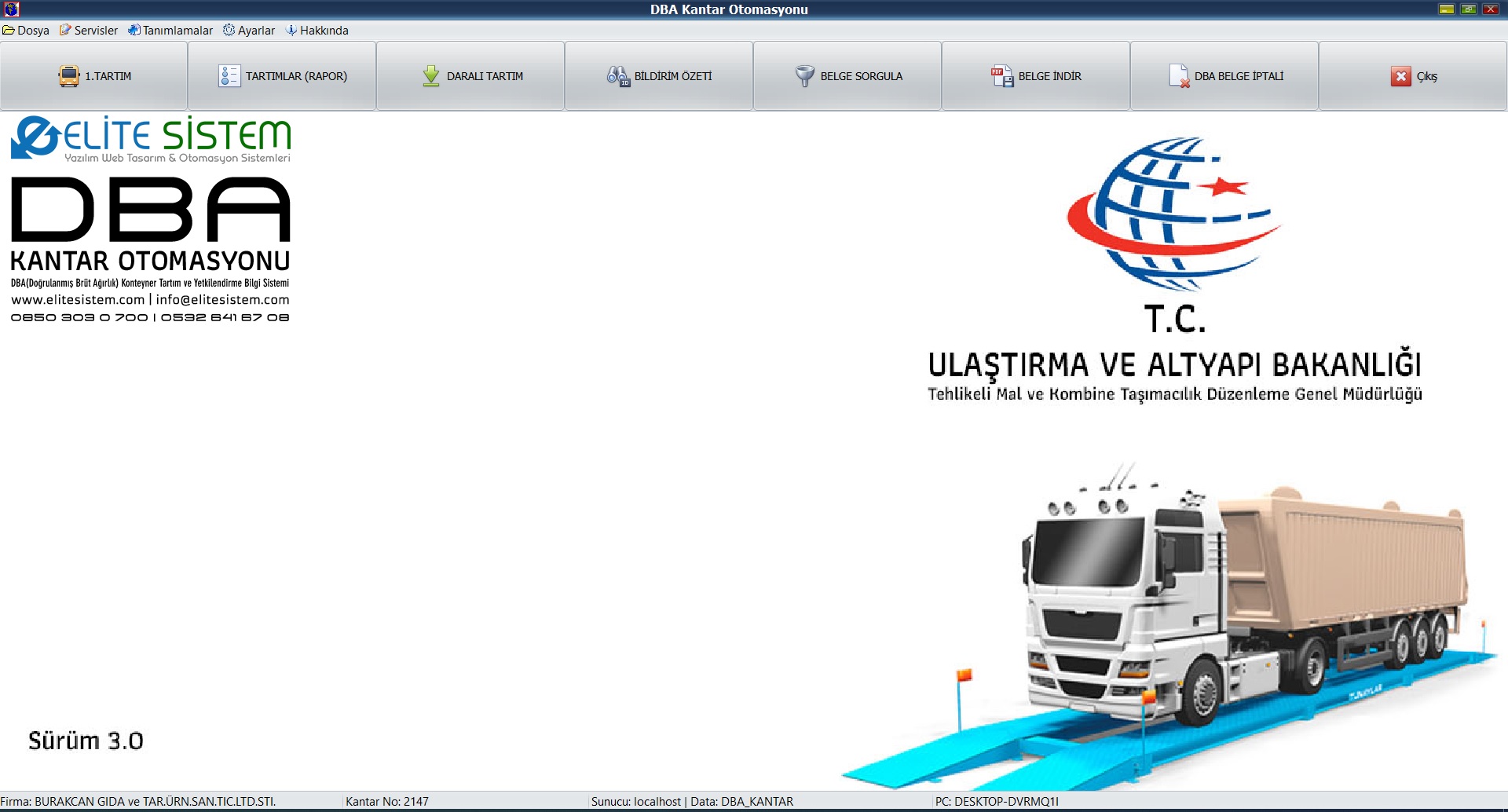
Task: Click the Ulaştırma ve Altyapı Bakanlığı emblem
Action: pos(1170,212)
